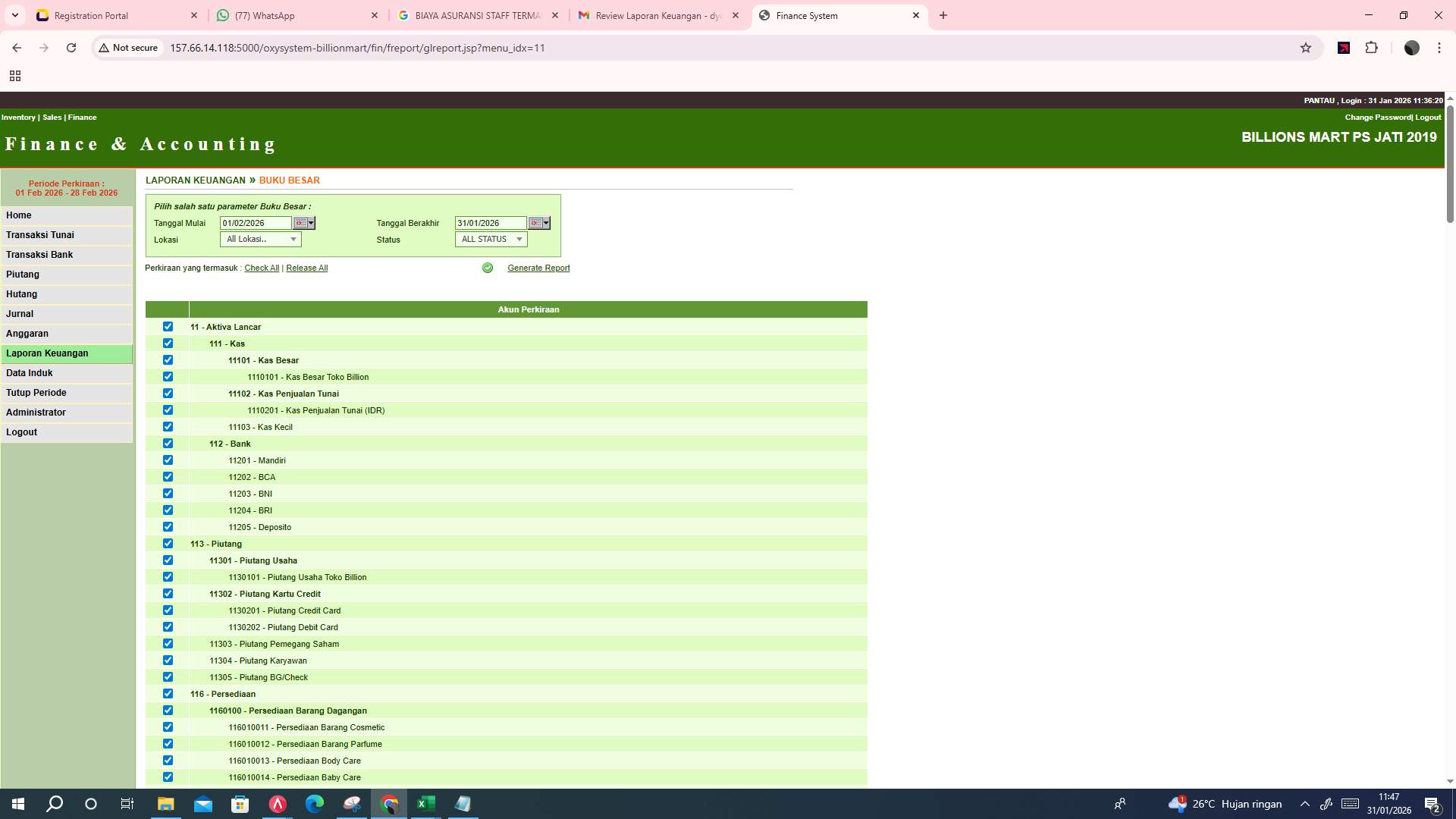This screenshot has width=1456, height=819.
Task: Click the Check All link
Action: [x=261, y=268]
